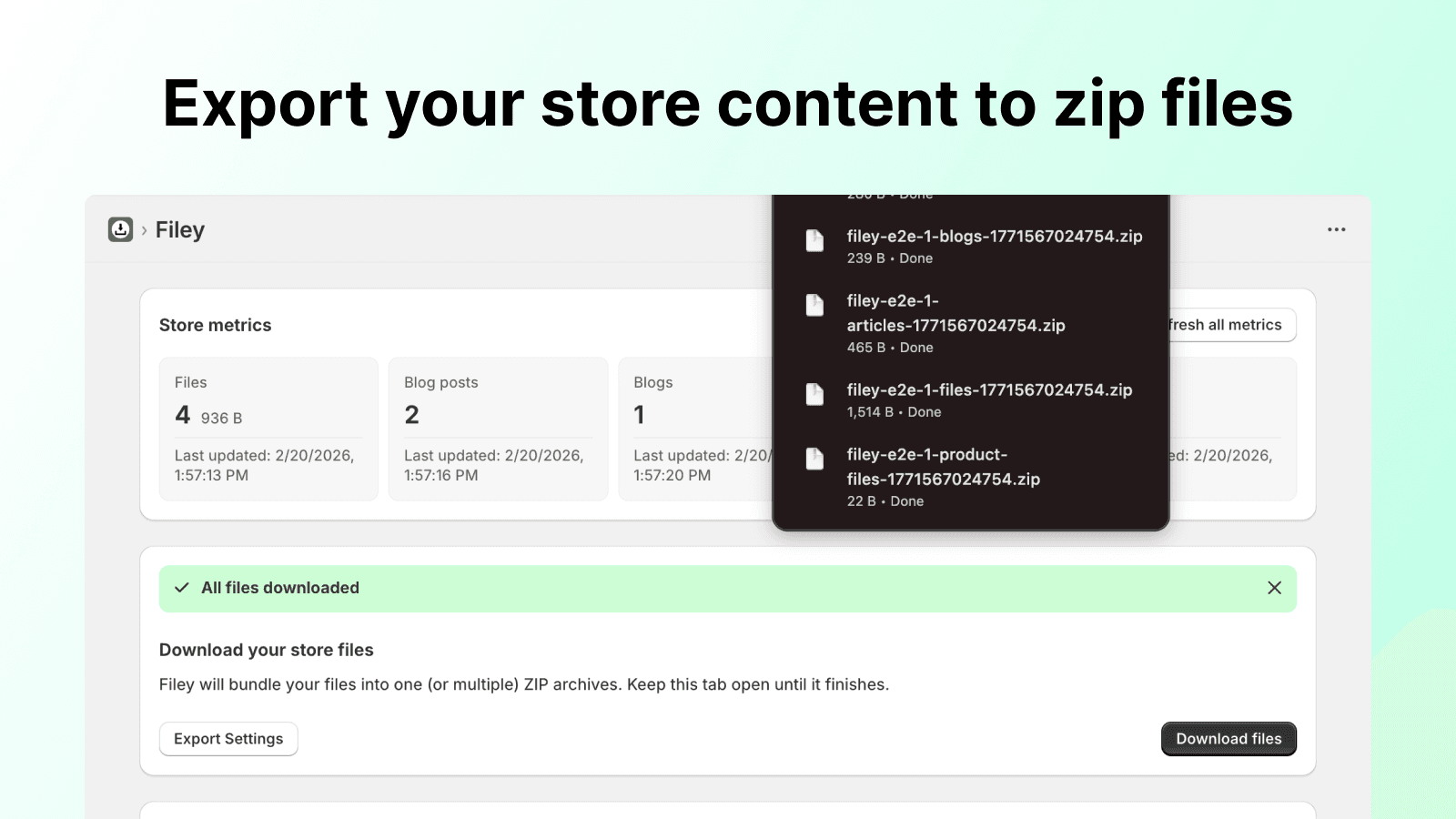Dismiss the All files downloaded banner
The width and height of the screenshot is (1456, 819).
[x=1274, y=588]
